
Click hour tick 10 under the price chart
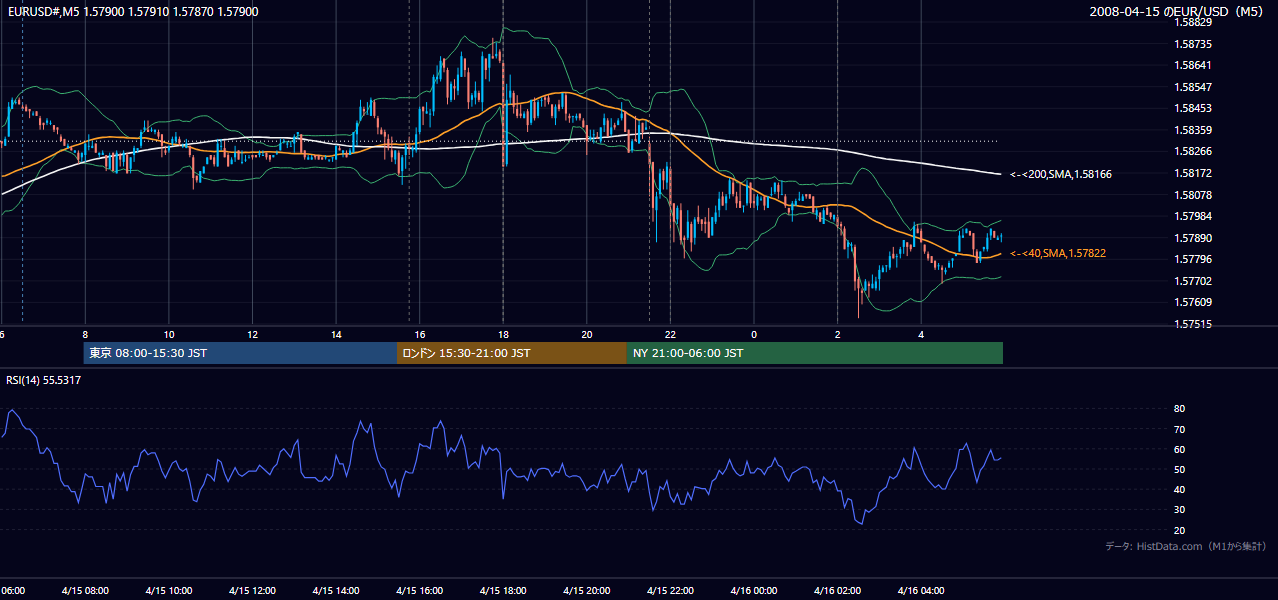(169, 335)
